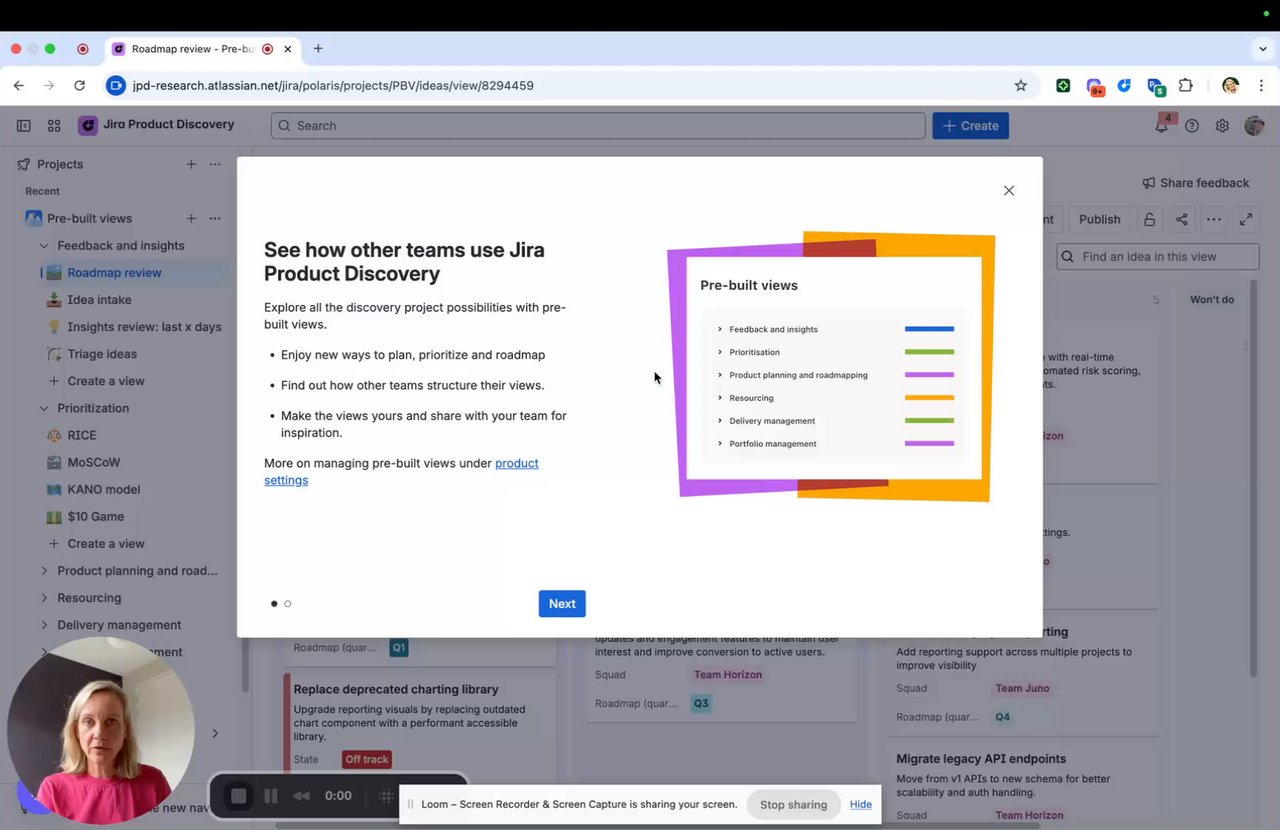The height and width of the screenshot is (830, 1280).
Task: Open Replace deprecated charting library idea
Action: (x=396, y=689)
